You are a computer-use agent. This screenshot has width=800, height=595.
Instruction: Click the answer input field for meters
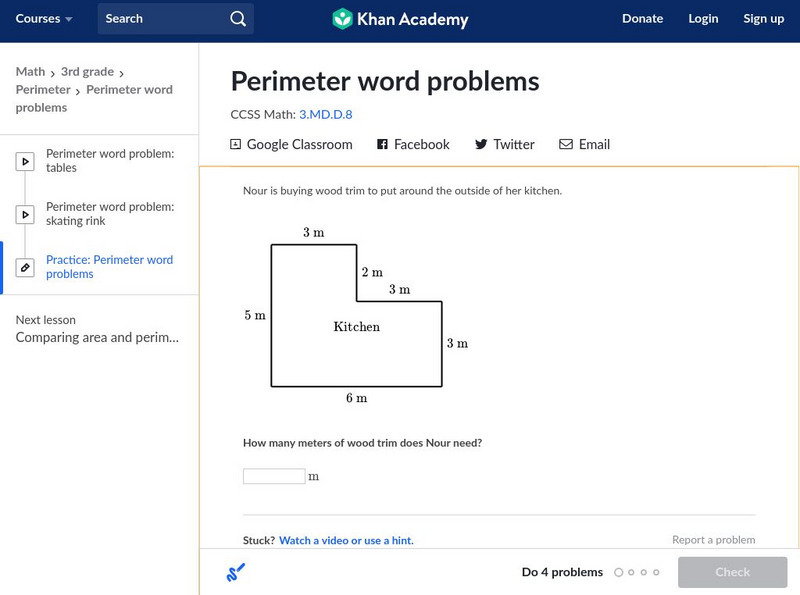tap(274, 477)
